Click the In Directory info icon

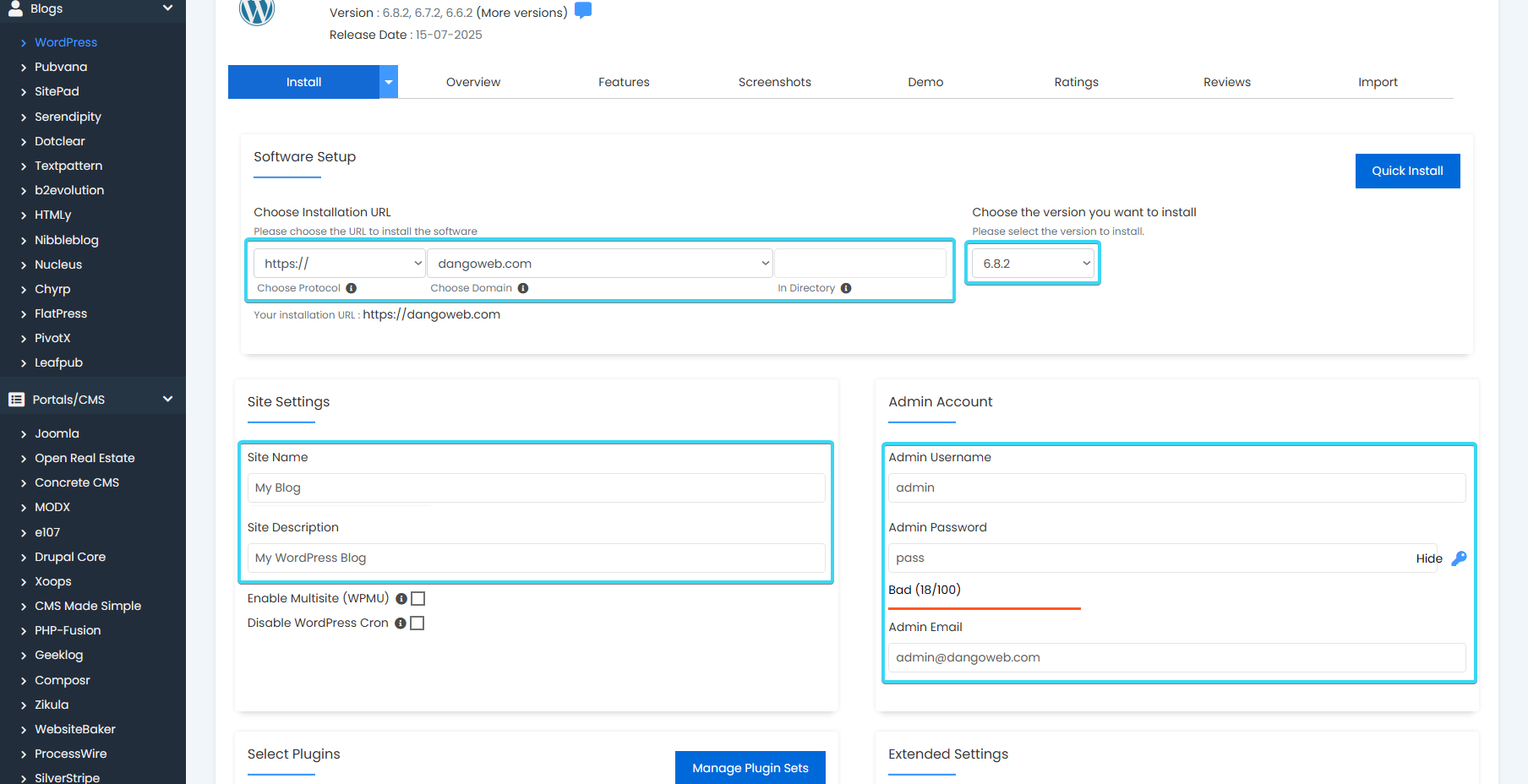[x=846, y=288]
